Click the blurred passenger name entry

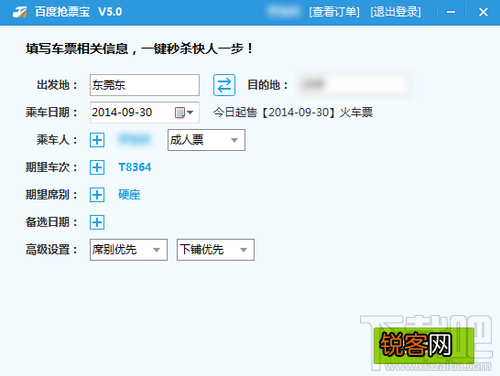135,139
